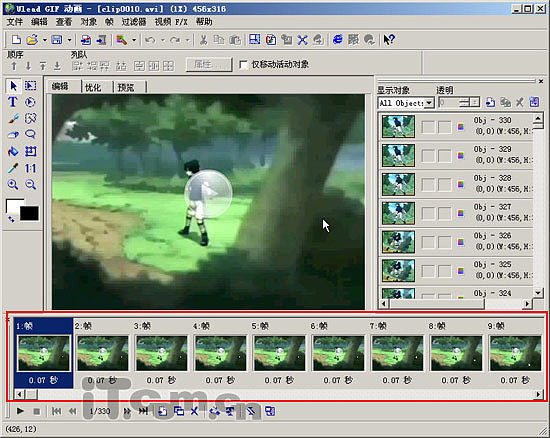Screen dimensions: 550x438
Task: Toggle second lock box of Obj - 326
Action: click(x=445, y=242)
